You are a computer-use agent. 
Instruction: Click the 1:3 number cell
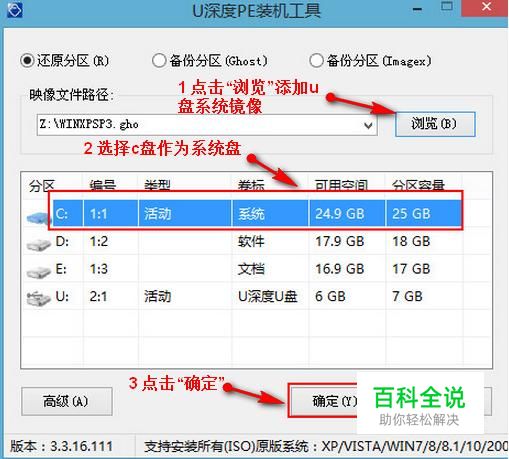[x=99, y=269]
